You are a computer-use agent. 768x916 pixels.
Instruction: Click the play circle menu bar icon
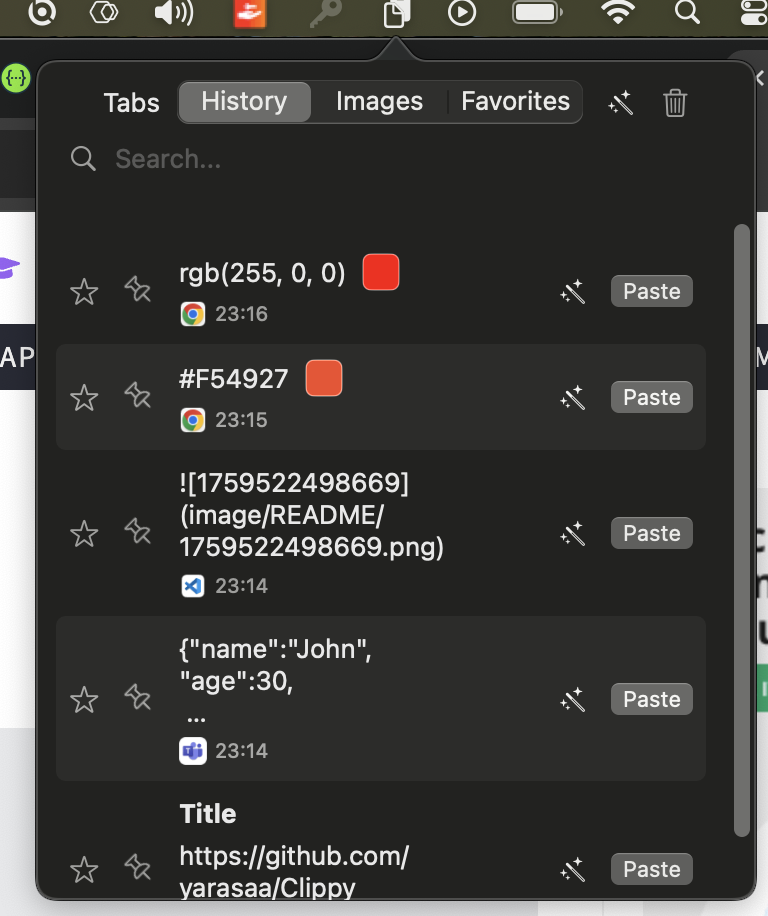click(x=461, y=13)
